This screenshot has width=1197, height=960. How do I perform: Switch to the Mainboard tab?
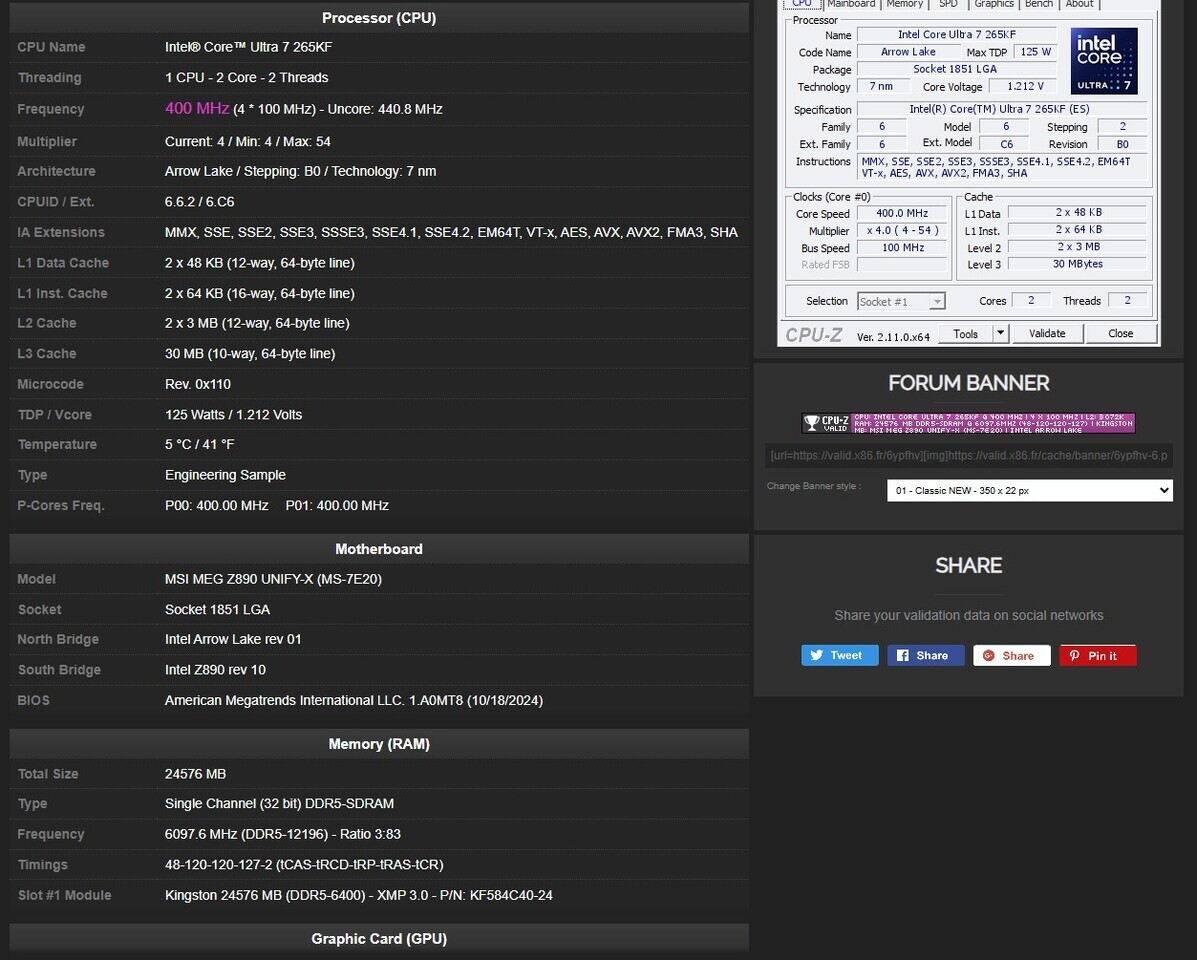(x=851, y=4)
